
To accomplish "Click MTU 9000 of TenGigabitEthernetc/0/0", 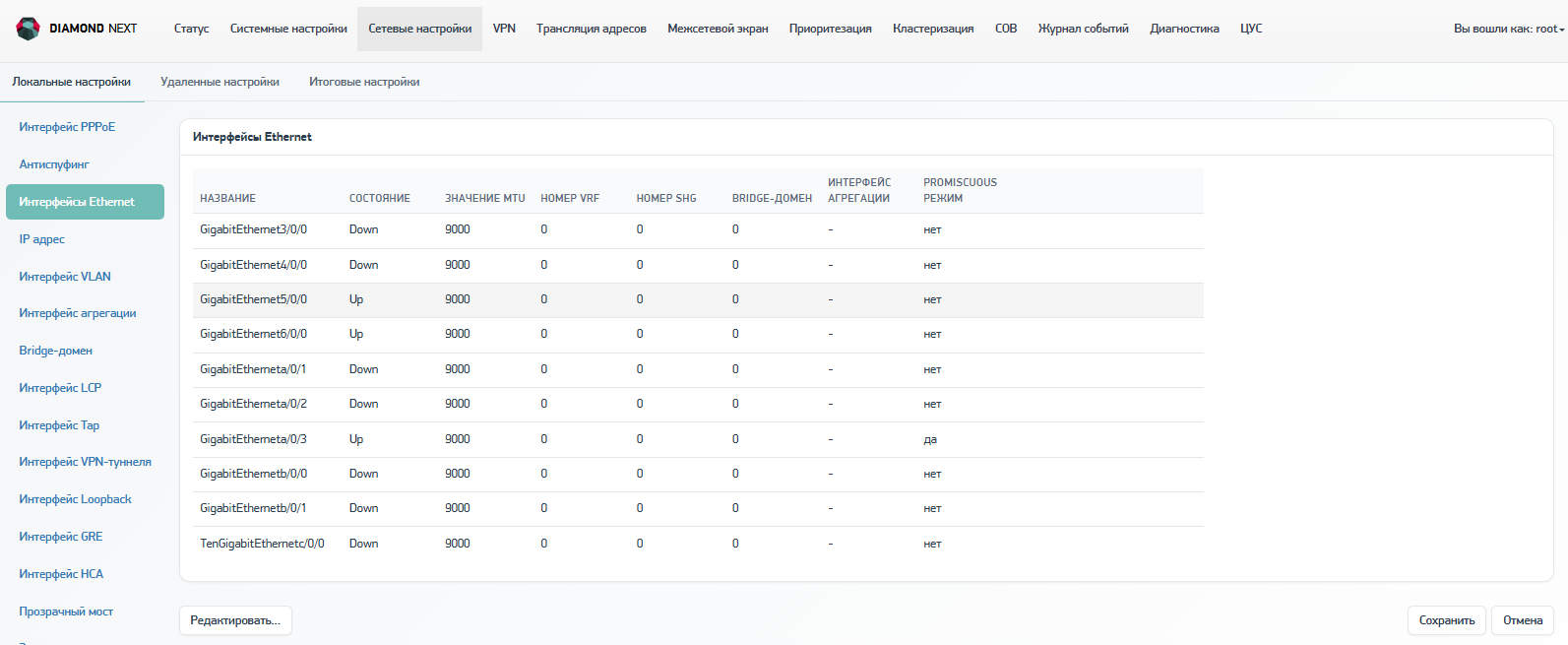I will tap(458, 544).
